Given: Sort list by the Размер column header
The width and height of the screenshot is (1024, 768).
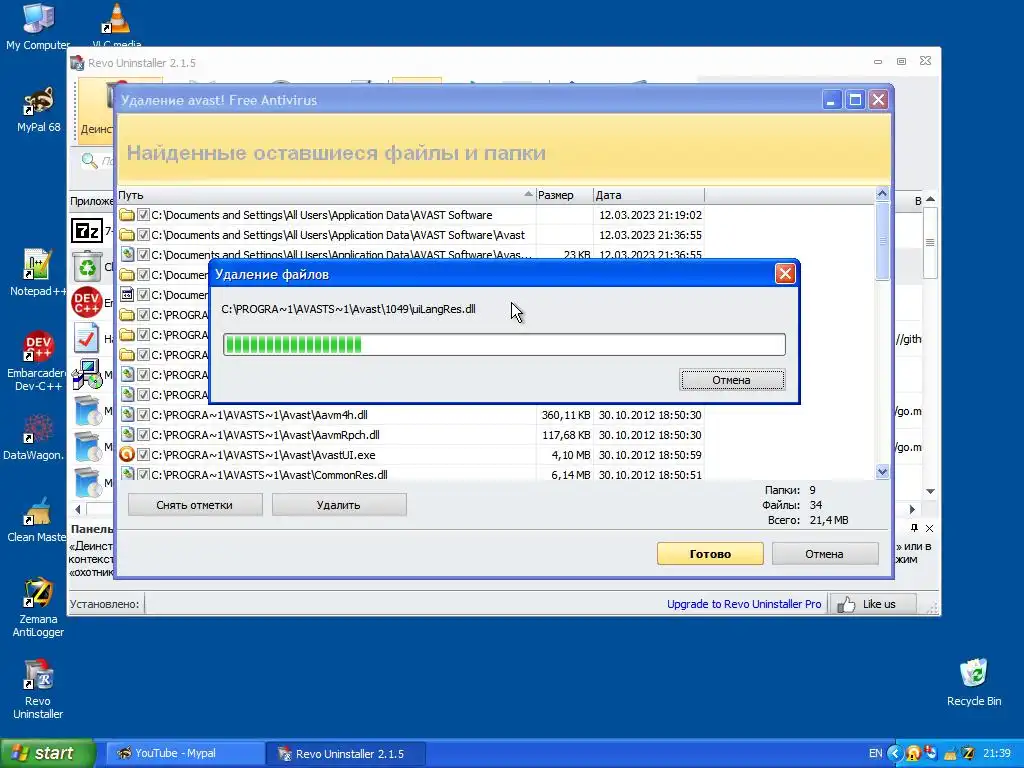Looking at the screenshot, I should tap(564, 195).
